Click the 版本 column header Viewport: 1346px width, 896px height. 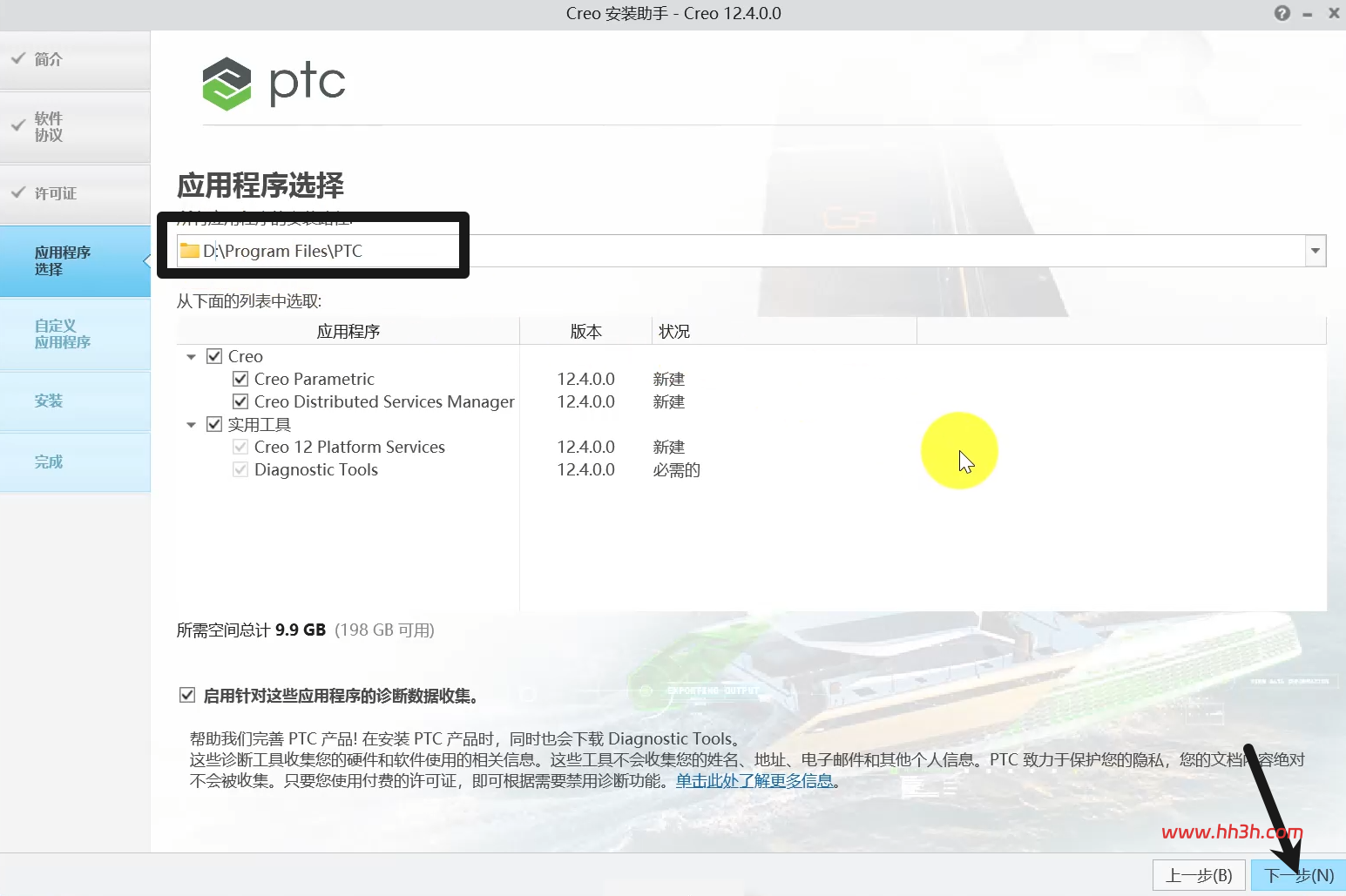[586, 332]
